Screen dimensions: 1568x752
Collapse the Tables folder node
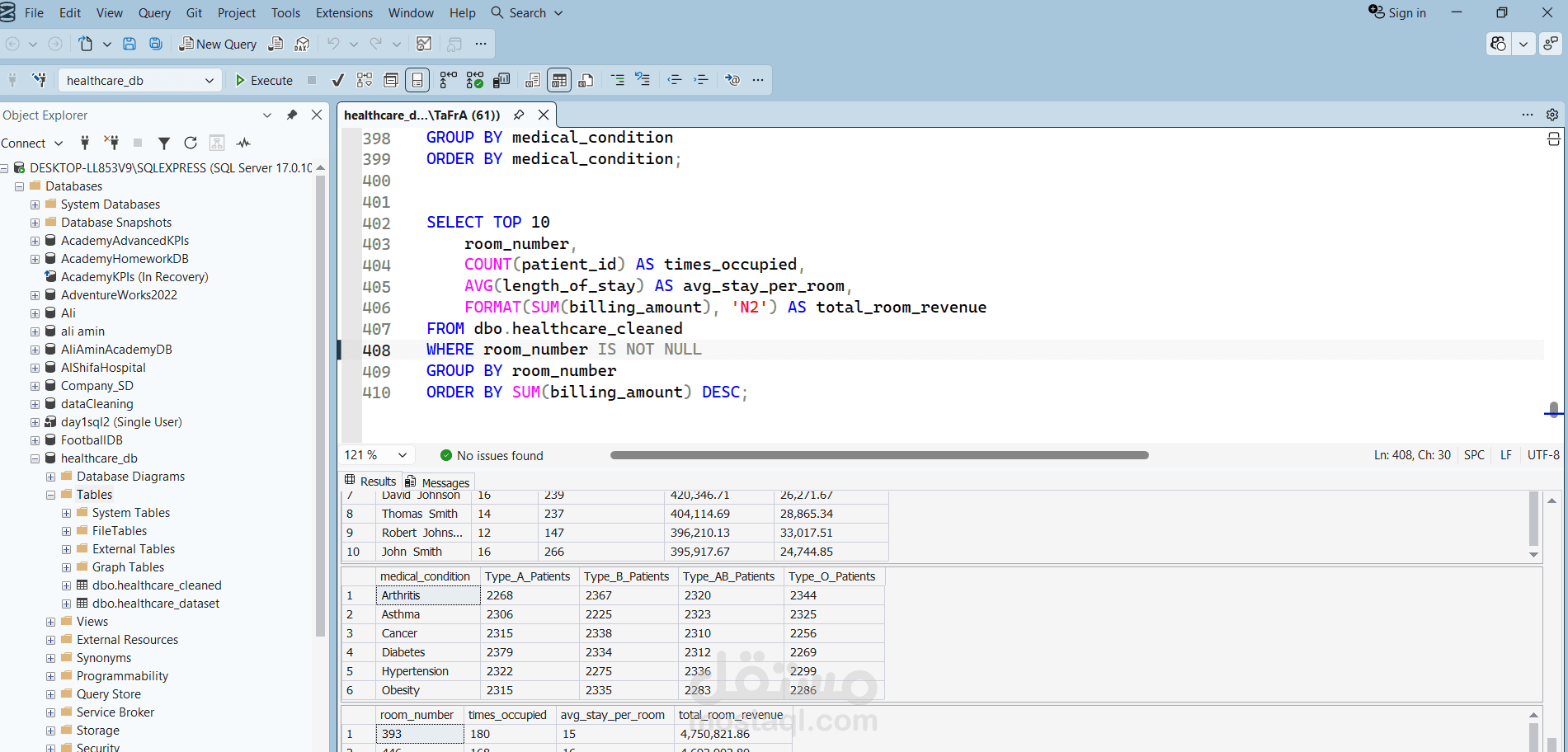(50, 495)
